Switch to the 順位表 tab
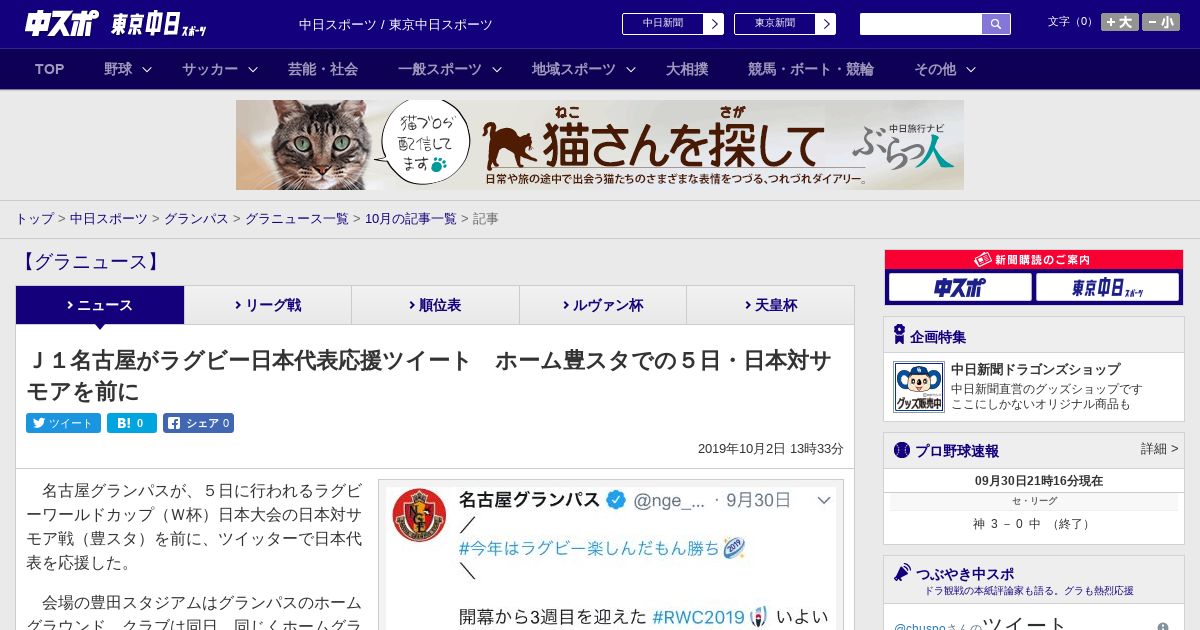The width and height of the screenshot is (1200, 630). (435, 305)
